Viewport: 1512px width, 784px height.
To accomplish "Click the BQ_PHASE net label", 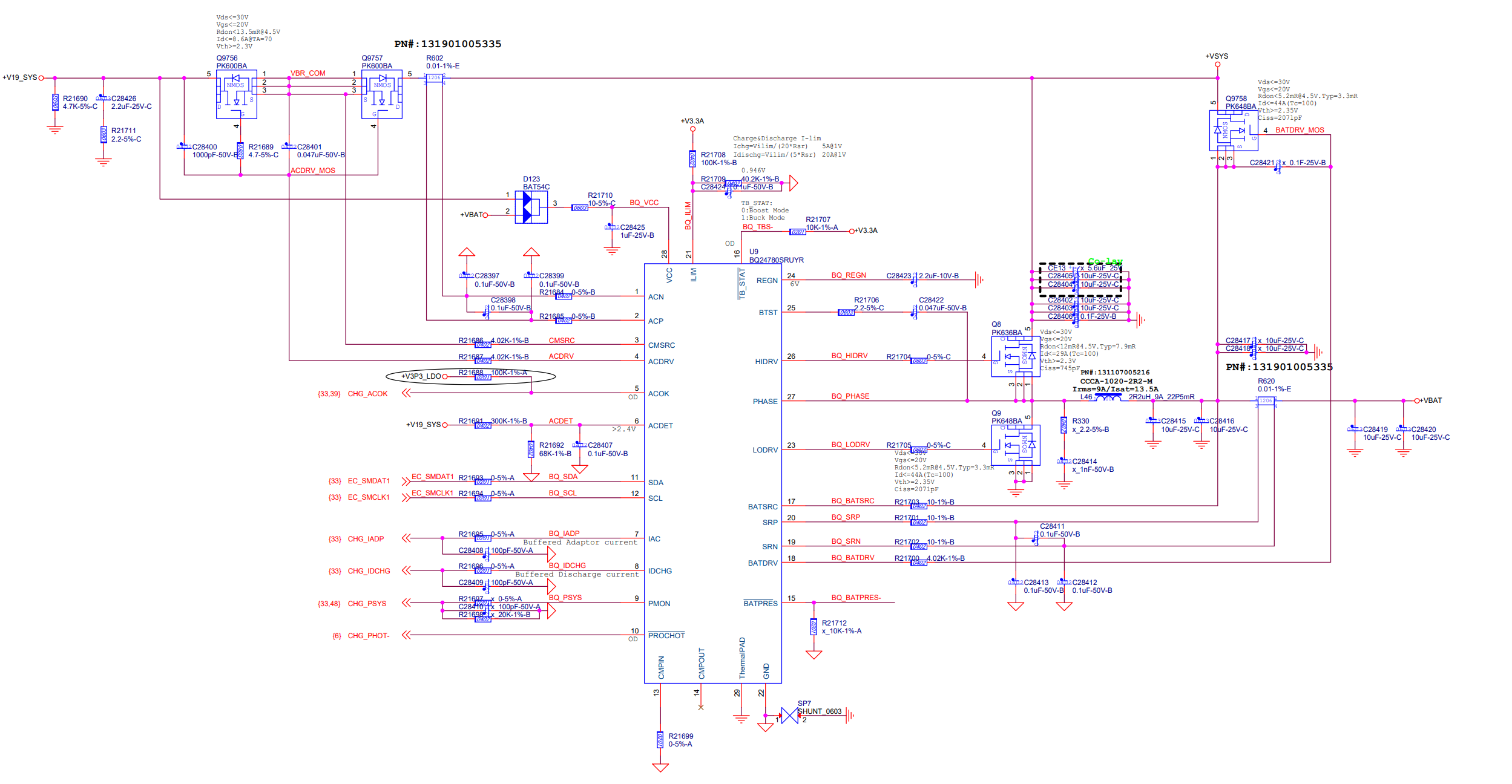I will point(850,396).
